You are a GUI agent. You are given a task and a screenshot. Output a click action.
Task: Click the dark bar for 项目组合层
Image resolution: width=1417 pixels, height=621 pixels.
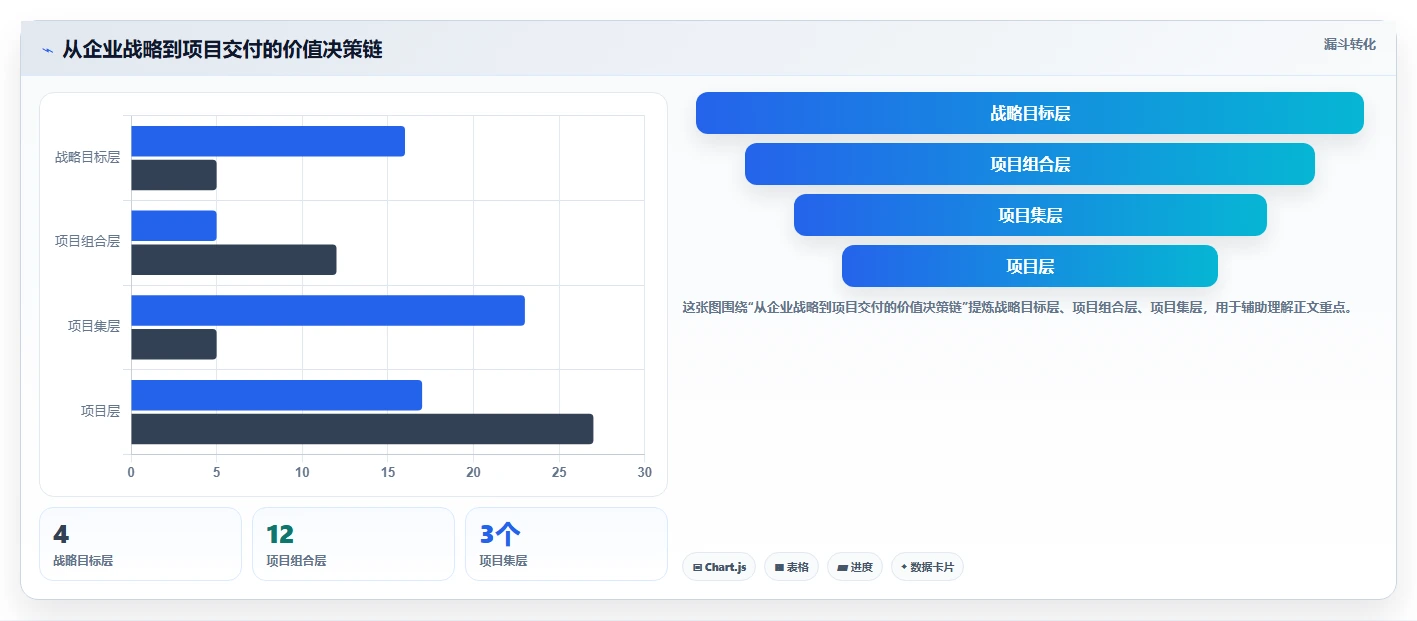(234, 260)
